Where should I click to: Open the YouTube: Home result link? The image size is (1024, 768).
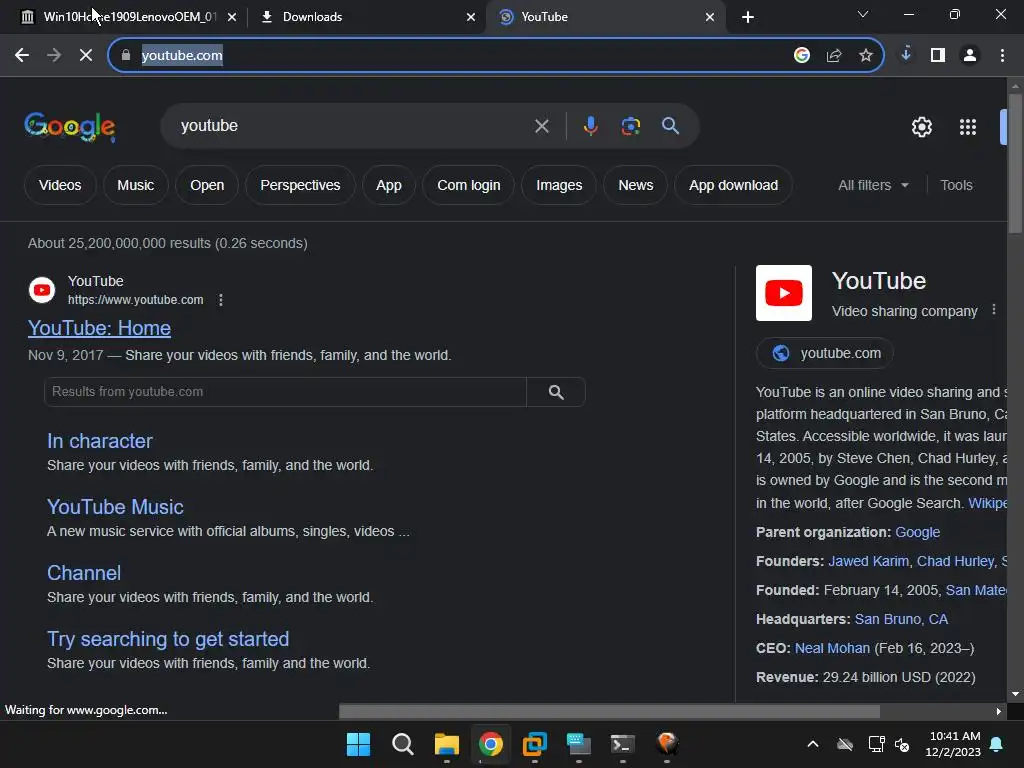tap(99, 328)
